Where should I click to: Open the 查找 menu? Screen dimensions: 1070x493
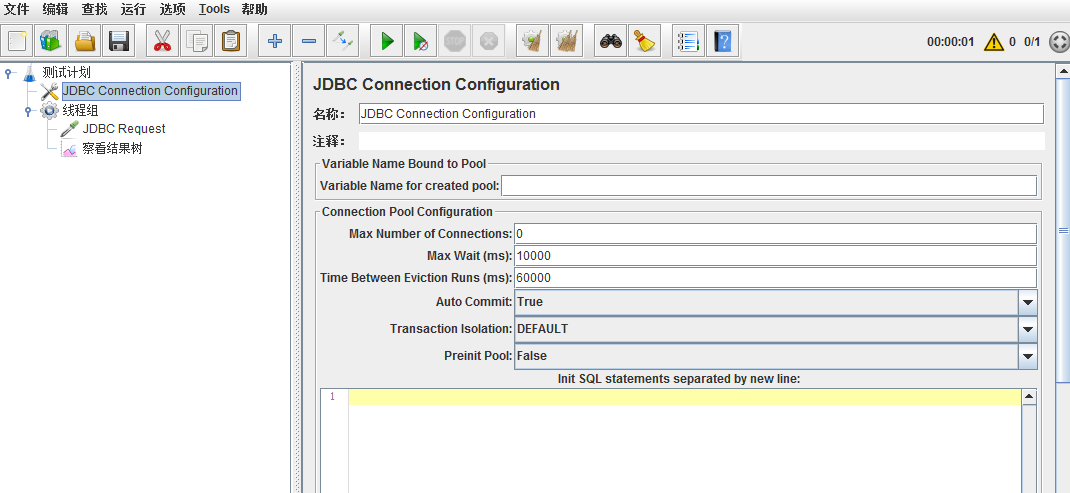tap(94, 10)
